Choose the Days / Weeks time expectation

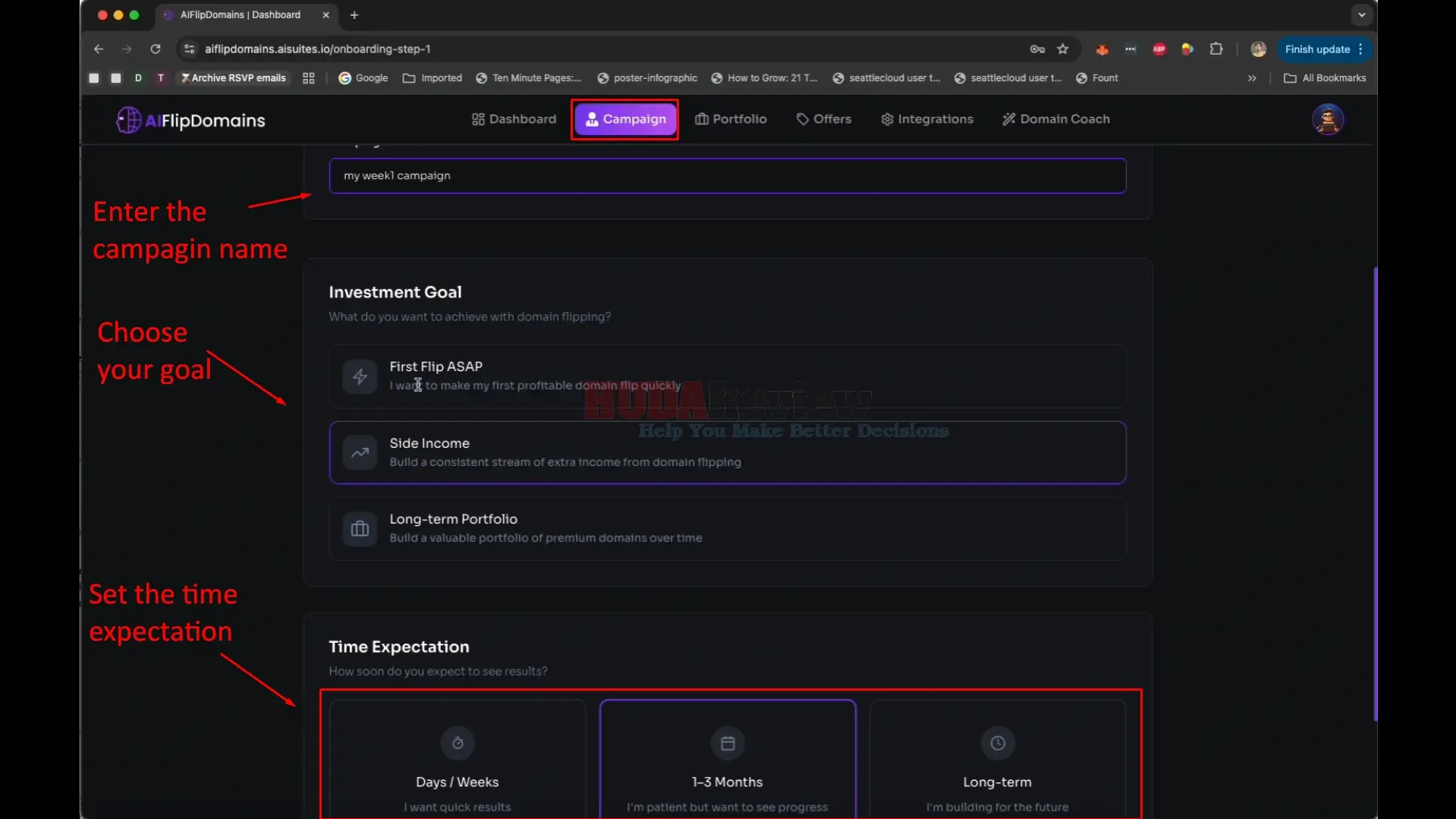(458, 759)
